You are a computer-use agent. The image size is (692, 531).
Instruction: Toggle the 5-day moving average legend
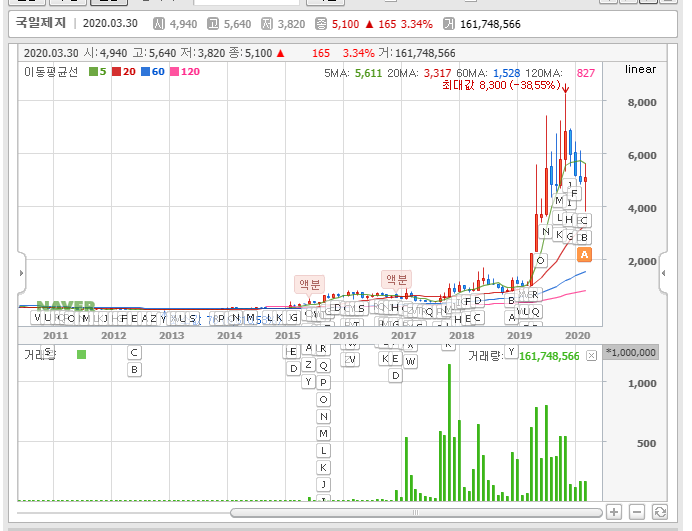[98, 72]
